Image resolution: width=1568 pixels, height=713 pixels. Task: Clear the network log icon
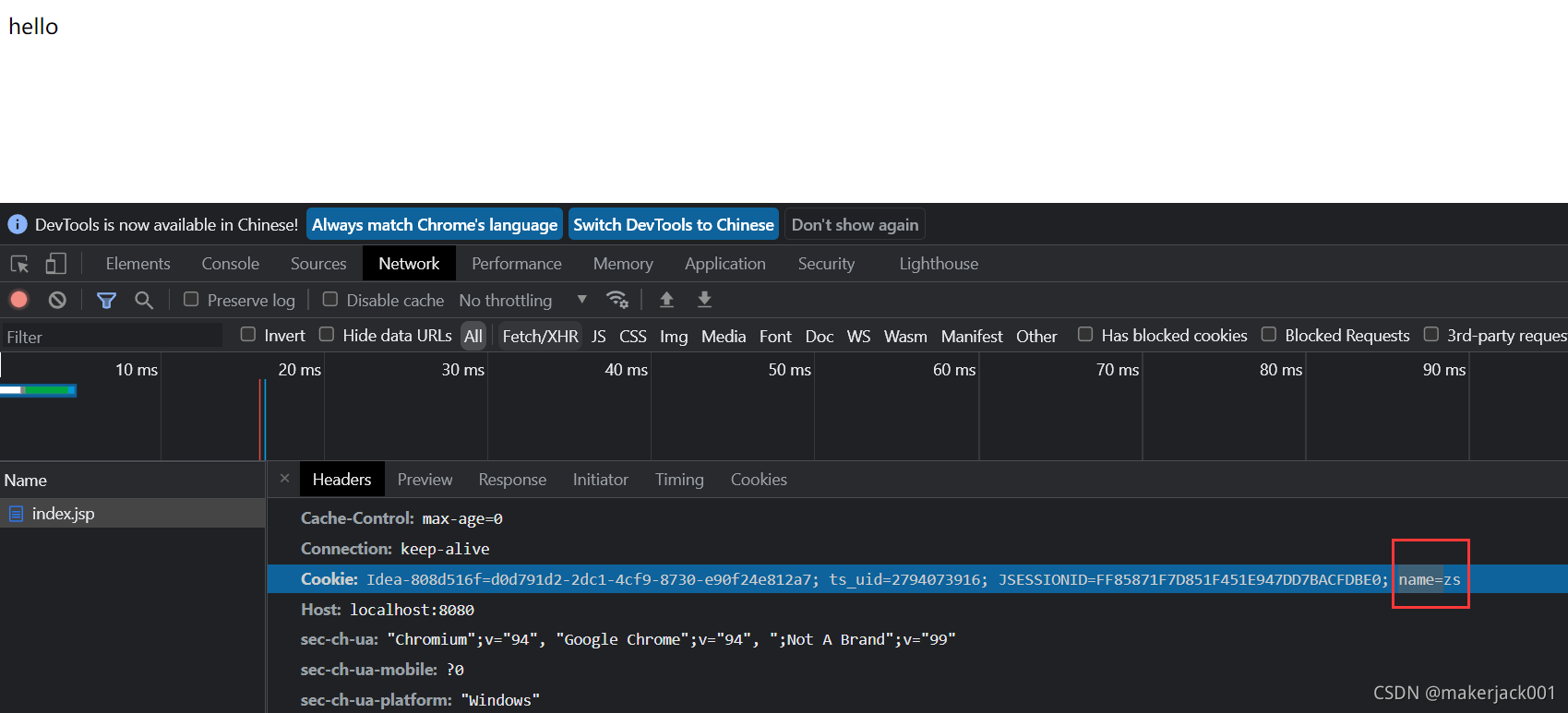[x=57, y=300]
